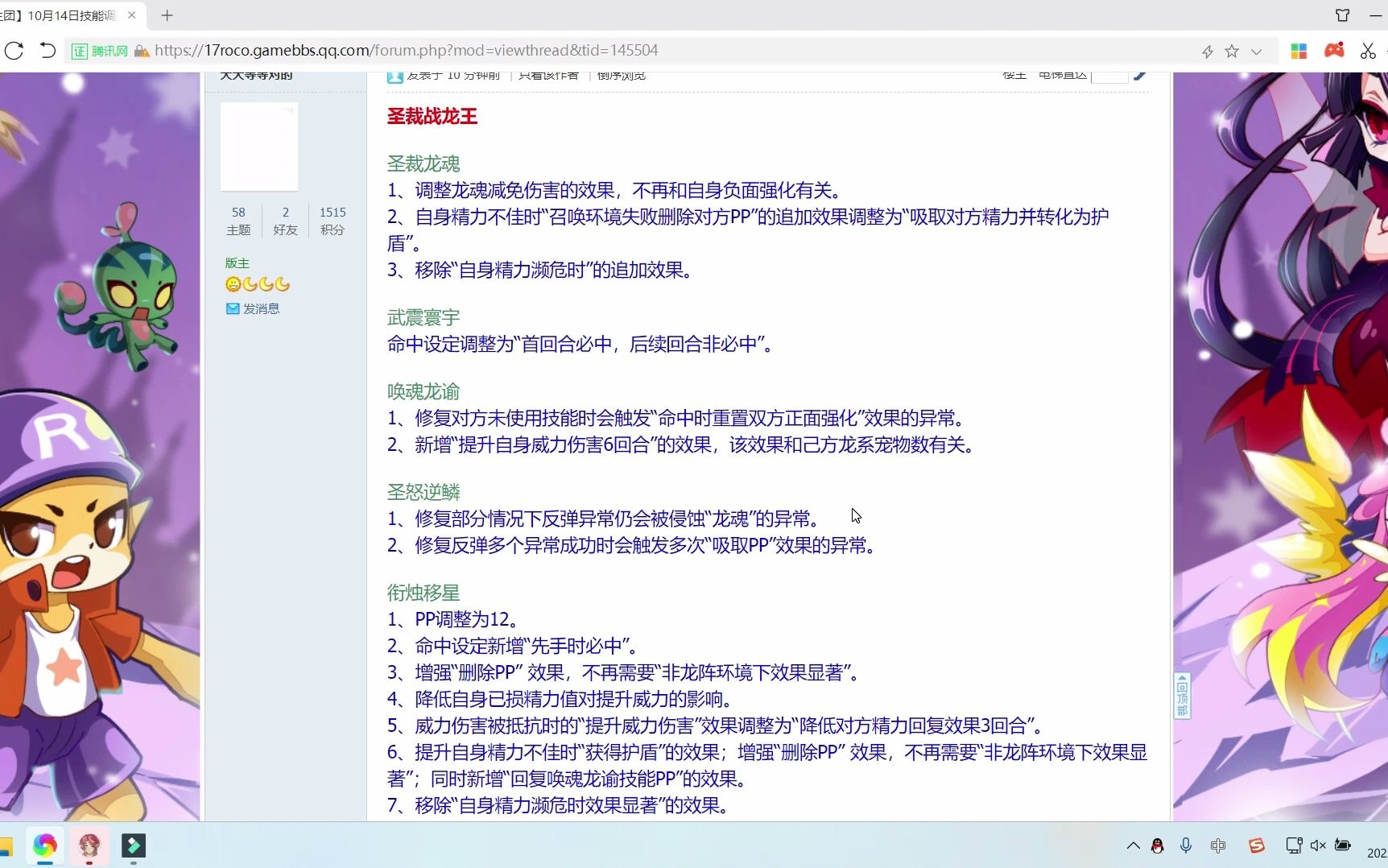Open the poster's avatar image
Screen dimensions: 1388x868
click(259, 147)
